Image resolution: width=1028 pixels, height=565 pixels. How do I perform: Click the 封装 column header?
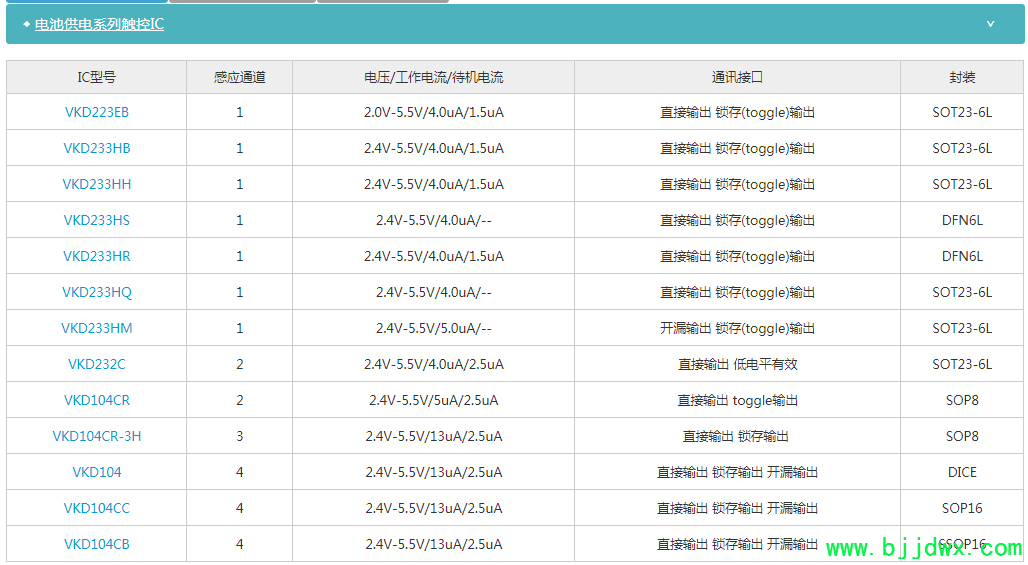[962, 77]
